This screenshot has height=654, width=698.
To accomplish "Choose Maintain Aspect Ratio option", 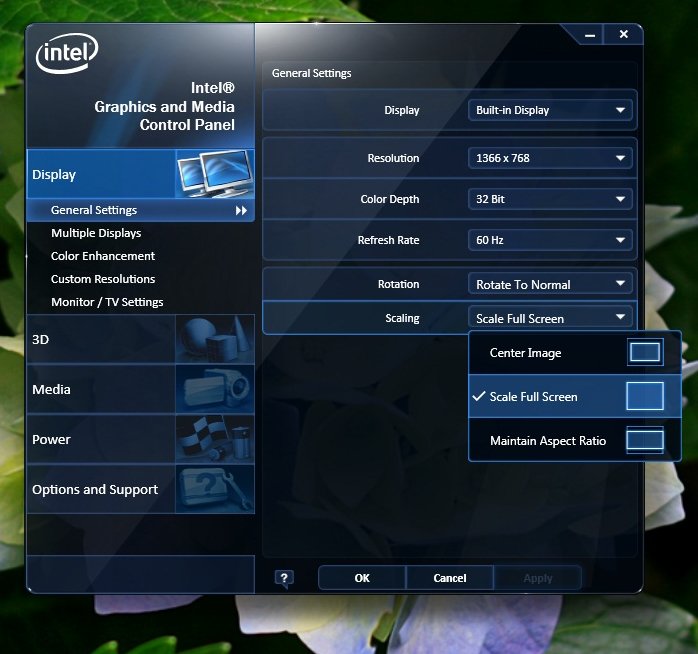I will (x=575, y=440).
